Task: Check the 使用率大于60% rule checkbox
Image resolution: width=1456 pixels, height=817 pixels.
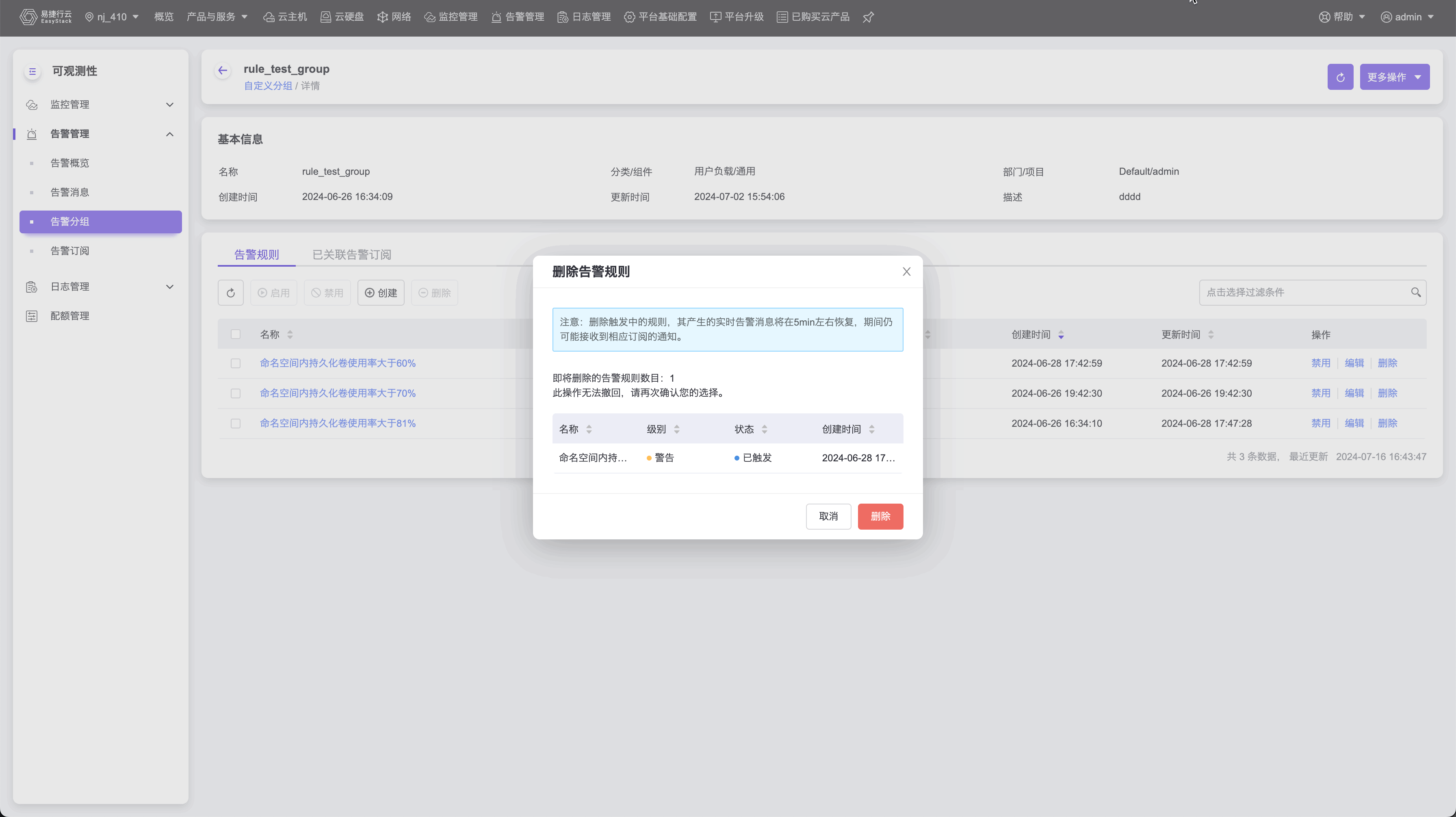Action: 236,363
